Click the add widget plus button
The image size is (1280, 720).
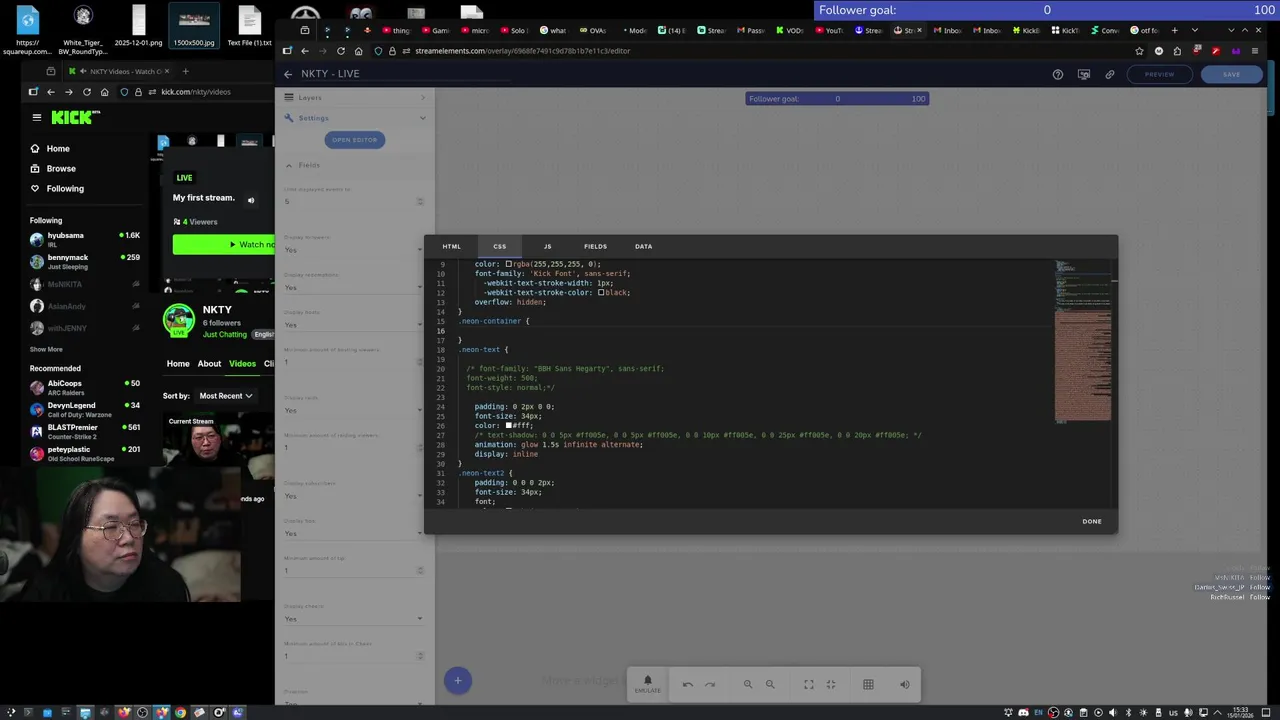point(457,681)
